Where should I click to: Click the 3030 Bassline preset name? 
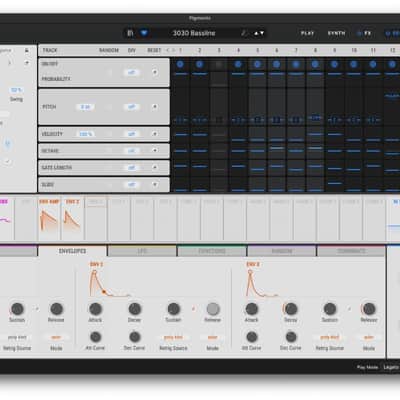click(194, 33)
